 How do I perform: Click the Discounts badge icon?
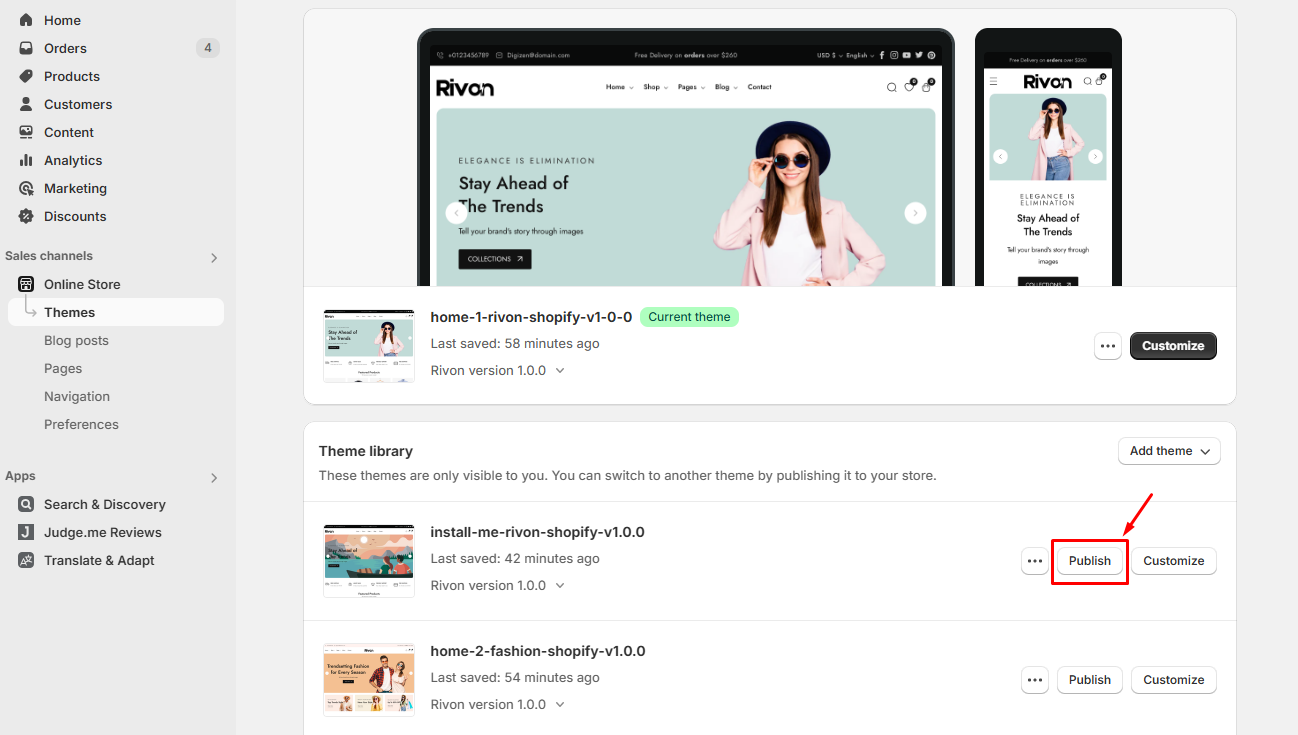26,216
